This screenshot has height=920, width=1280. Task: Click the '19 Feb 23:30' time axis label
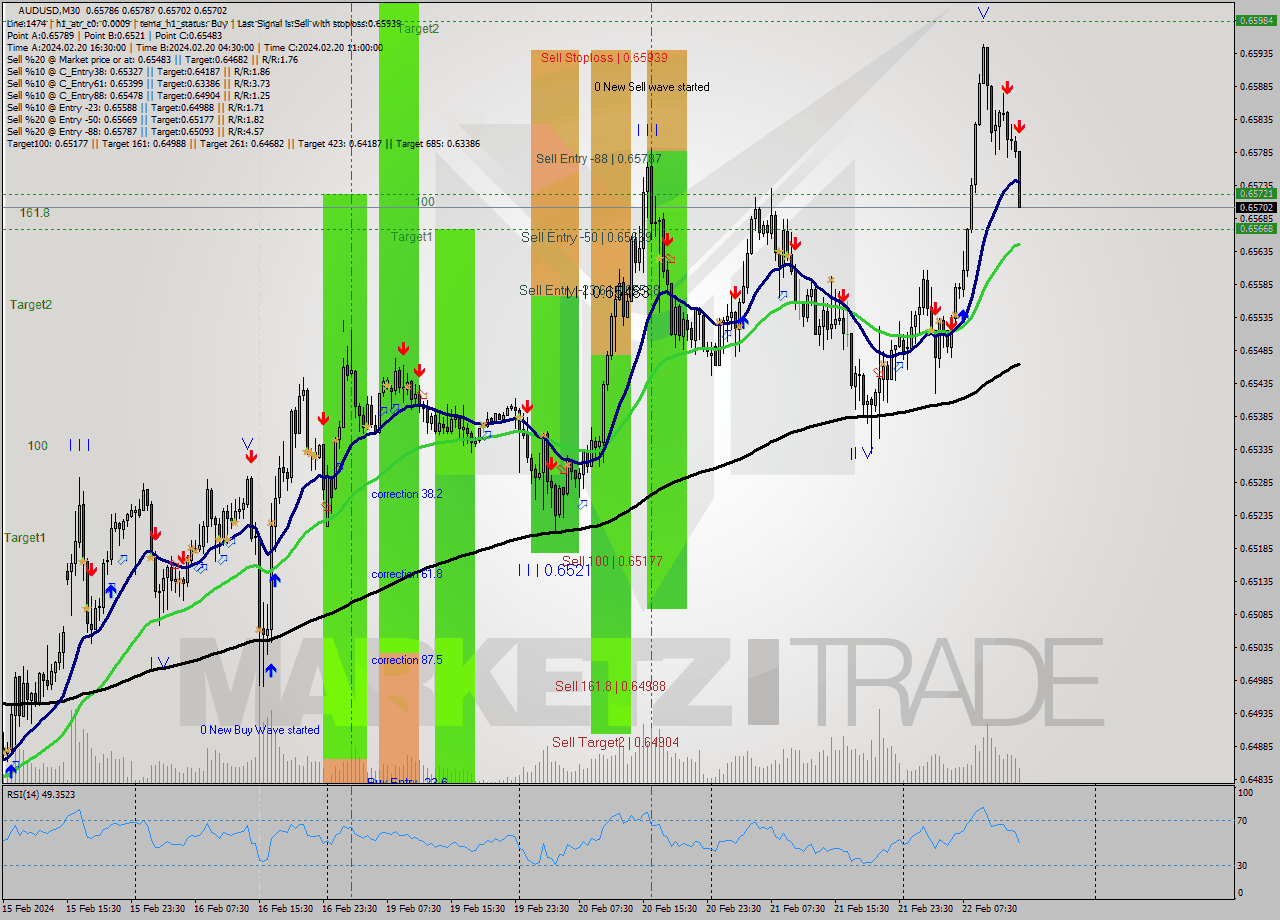[542, 909]
